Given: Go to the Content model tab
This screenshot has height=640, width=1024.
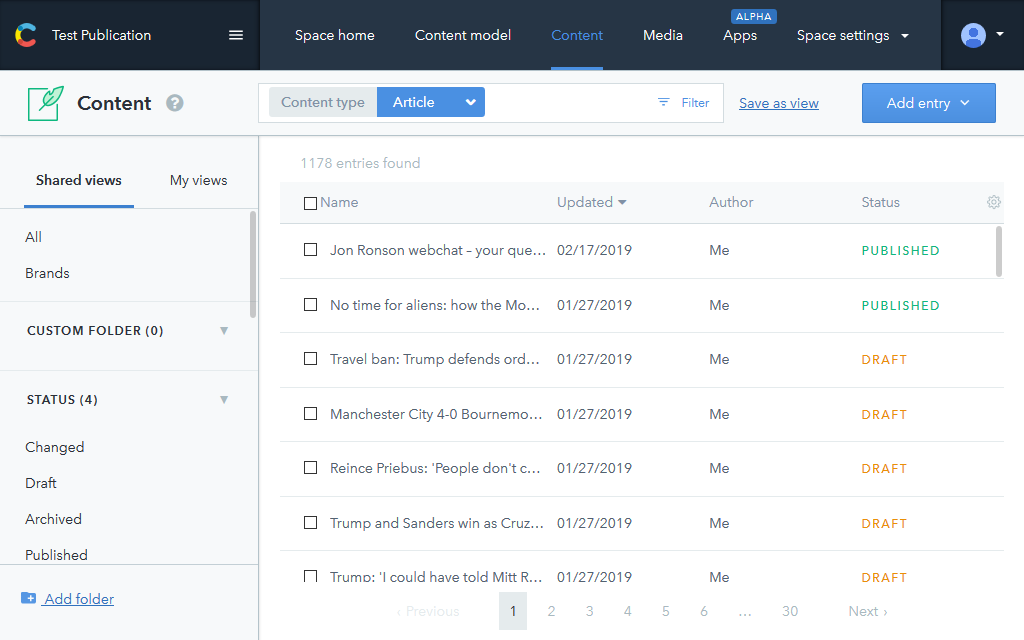Looking at the screenshot, I should tap(463, 36).
